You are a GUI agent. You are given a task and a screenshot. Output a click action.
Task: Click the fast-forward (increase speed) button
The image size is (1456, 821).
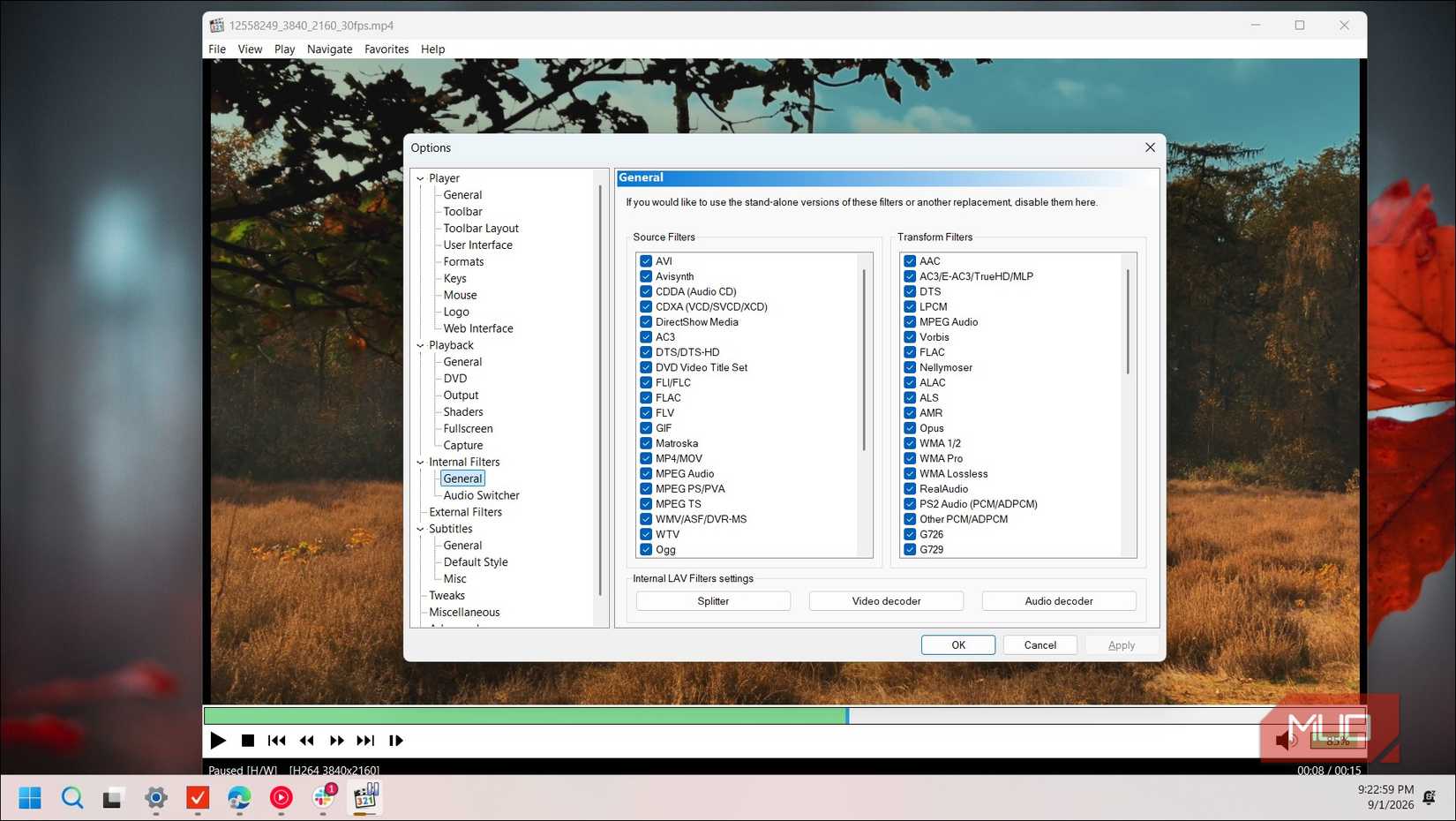pos(336,741)
